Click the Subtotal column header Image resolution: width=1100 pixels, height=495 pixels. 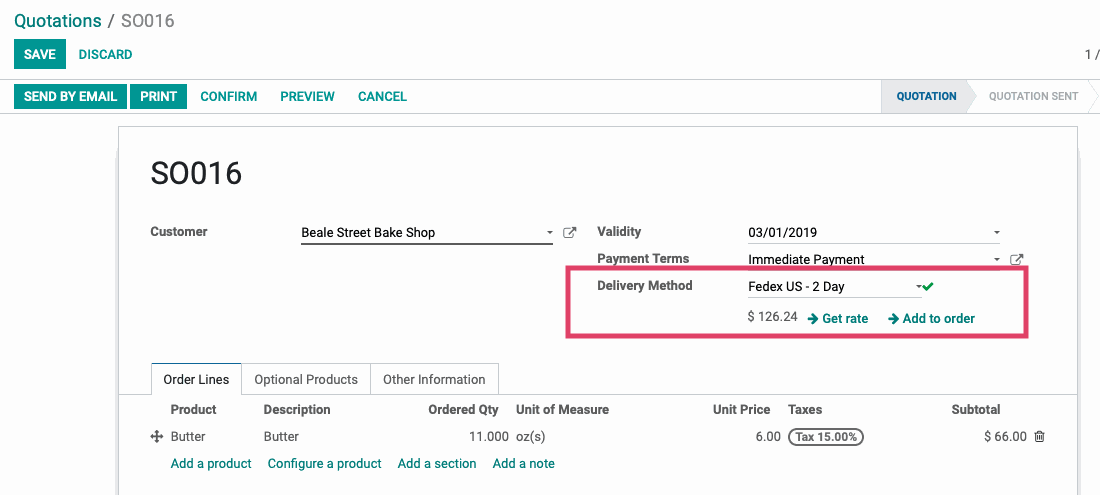976,409
